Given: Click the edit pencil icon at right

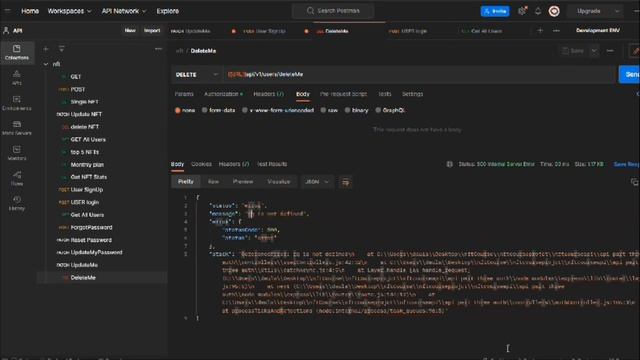Looking at the screenshot, I should pos(635,51).
